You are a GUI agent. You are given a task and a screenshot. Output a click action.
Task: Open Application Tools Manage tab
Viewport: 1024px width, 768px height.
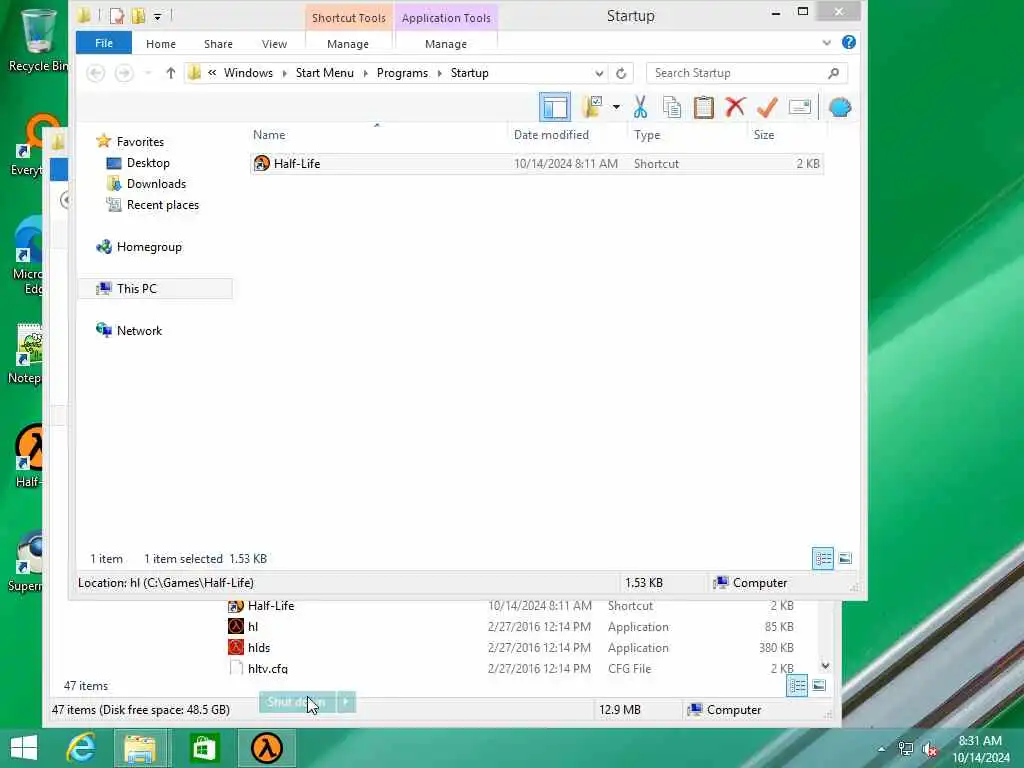pyautogui.click(x=445, y=44)
